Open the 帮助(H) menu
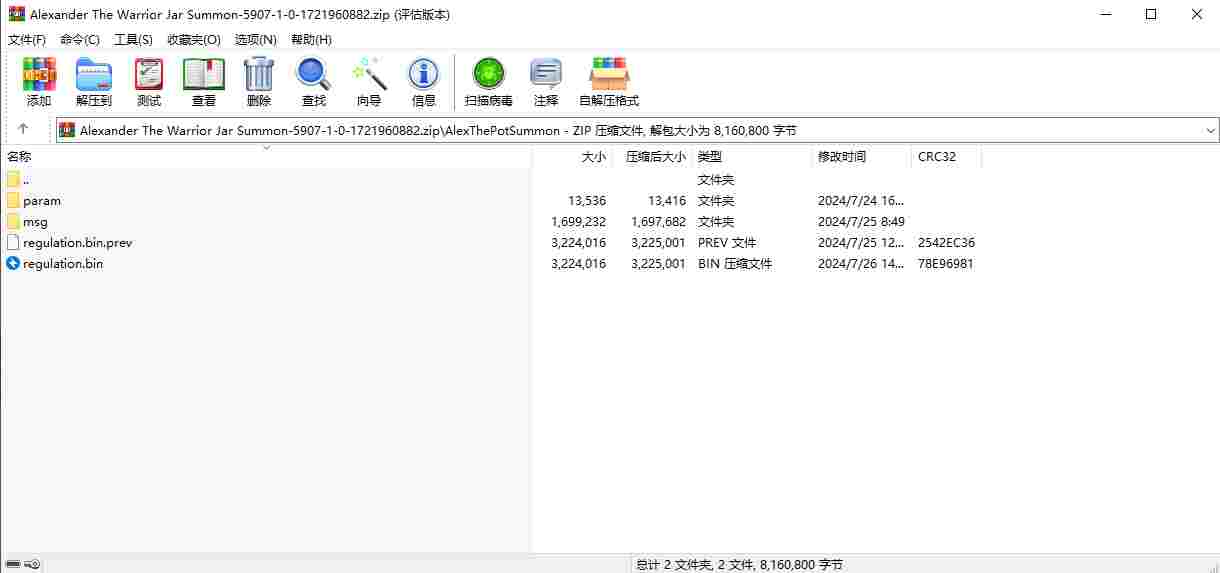The height and width of the screenshot is (573, 1220). (311, 39)
